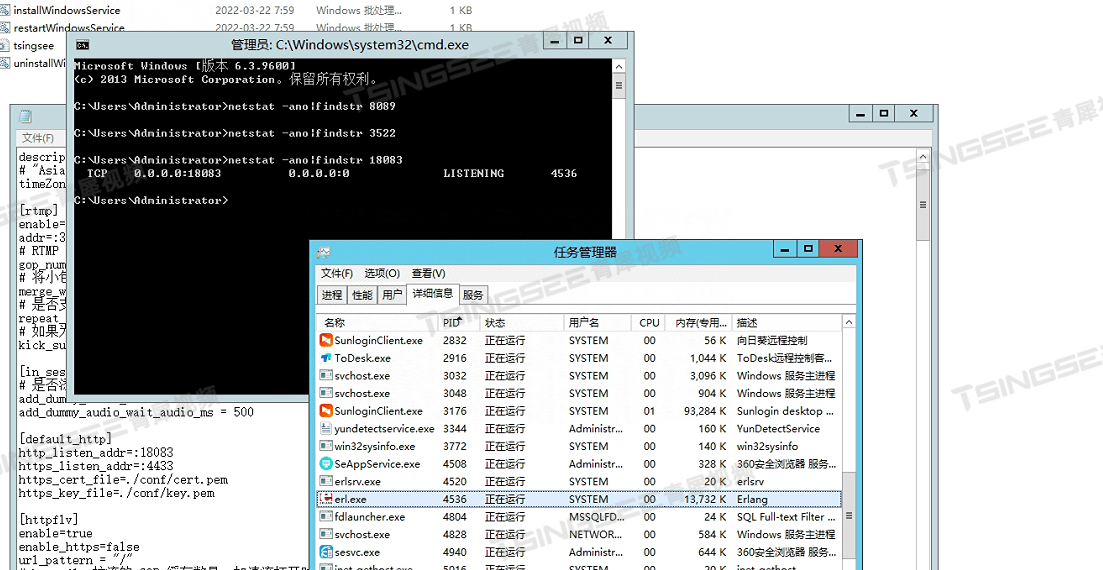The image size is (1103, 570).
Task: Click the erl.exe Erlang process icon
Action: pyautogui.click(x=326, y=499)
